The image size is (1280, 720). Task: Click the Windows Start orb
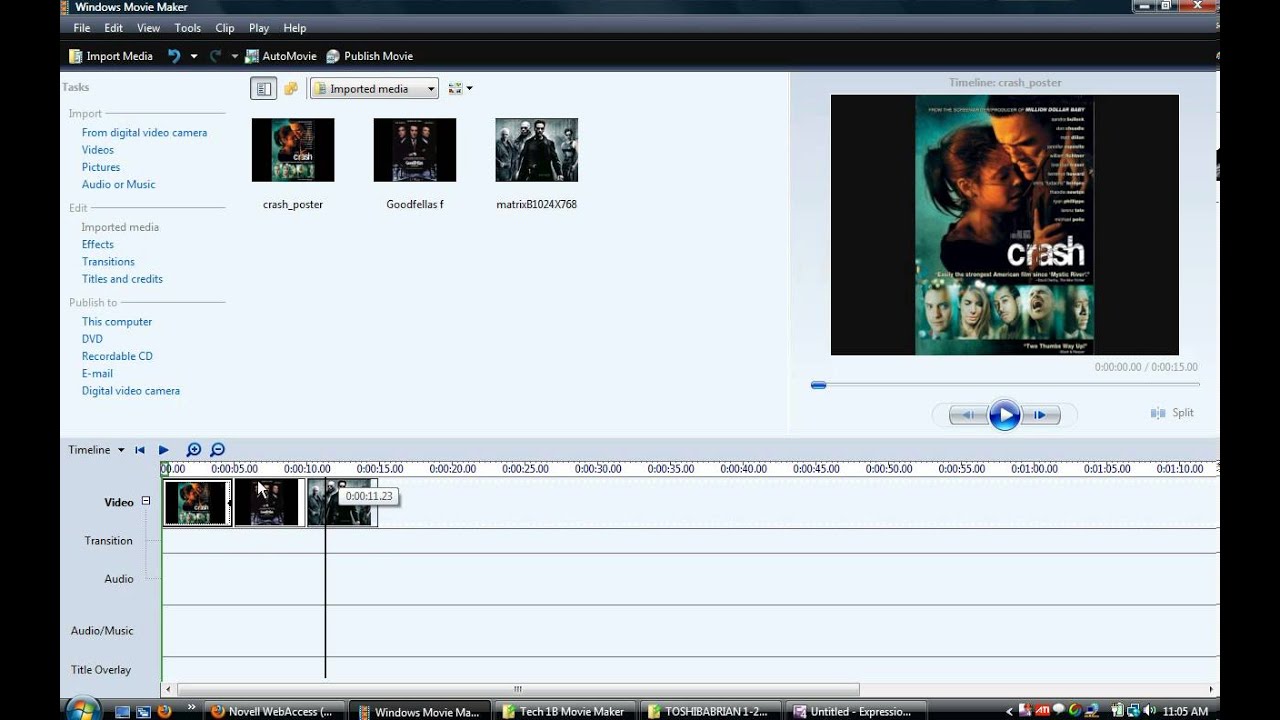coord(82,710)
